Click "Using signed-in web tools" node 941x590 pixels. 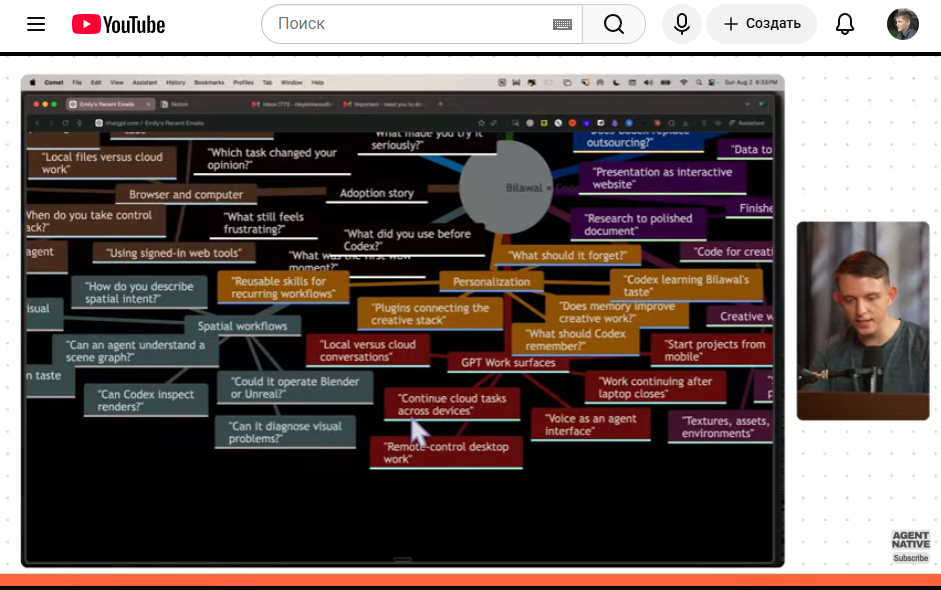[174, 253]
